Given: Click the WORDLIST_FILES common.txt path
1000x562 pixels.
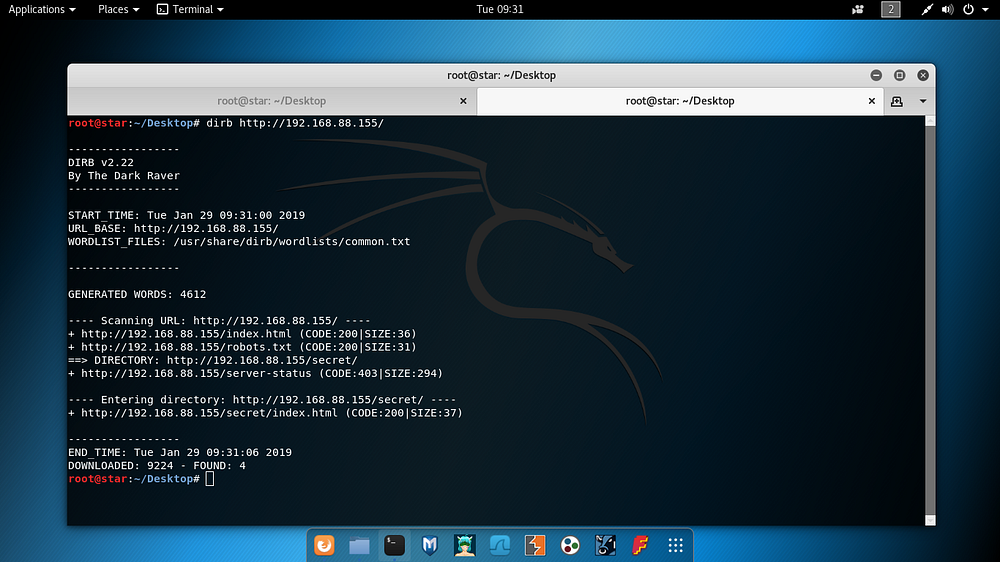Looking at the screenshot, I should [291, 242].
